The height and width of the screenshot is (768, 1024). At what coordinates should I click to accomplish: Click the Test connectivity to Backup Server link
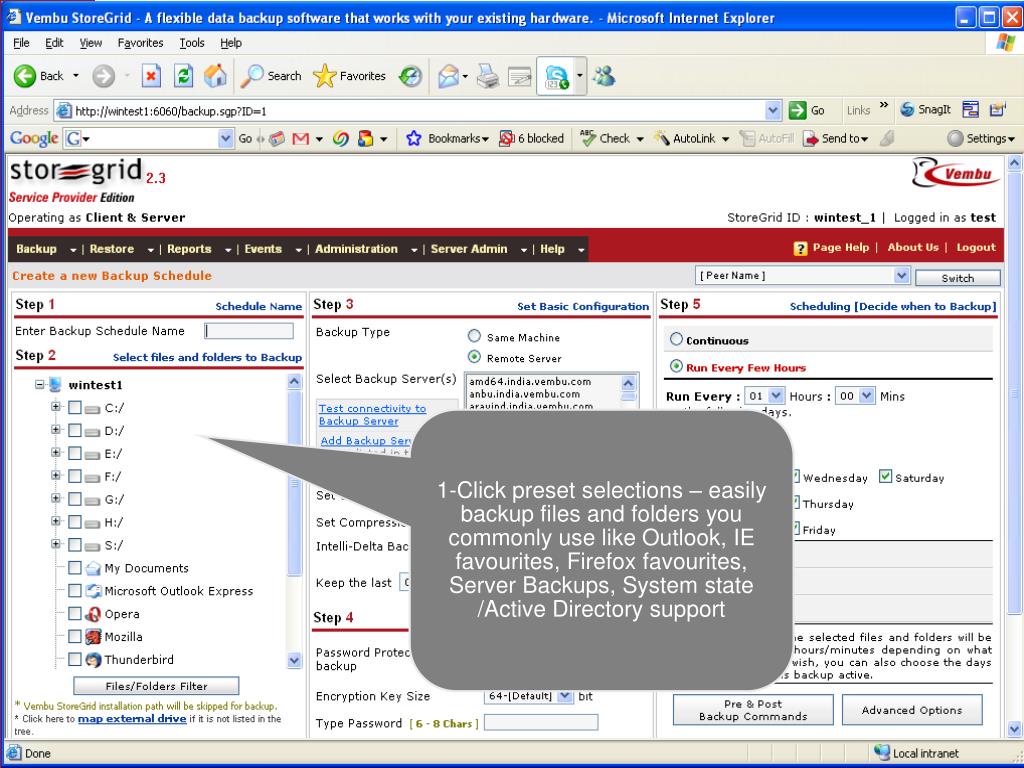pos(372,414)
